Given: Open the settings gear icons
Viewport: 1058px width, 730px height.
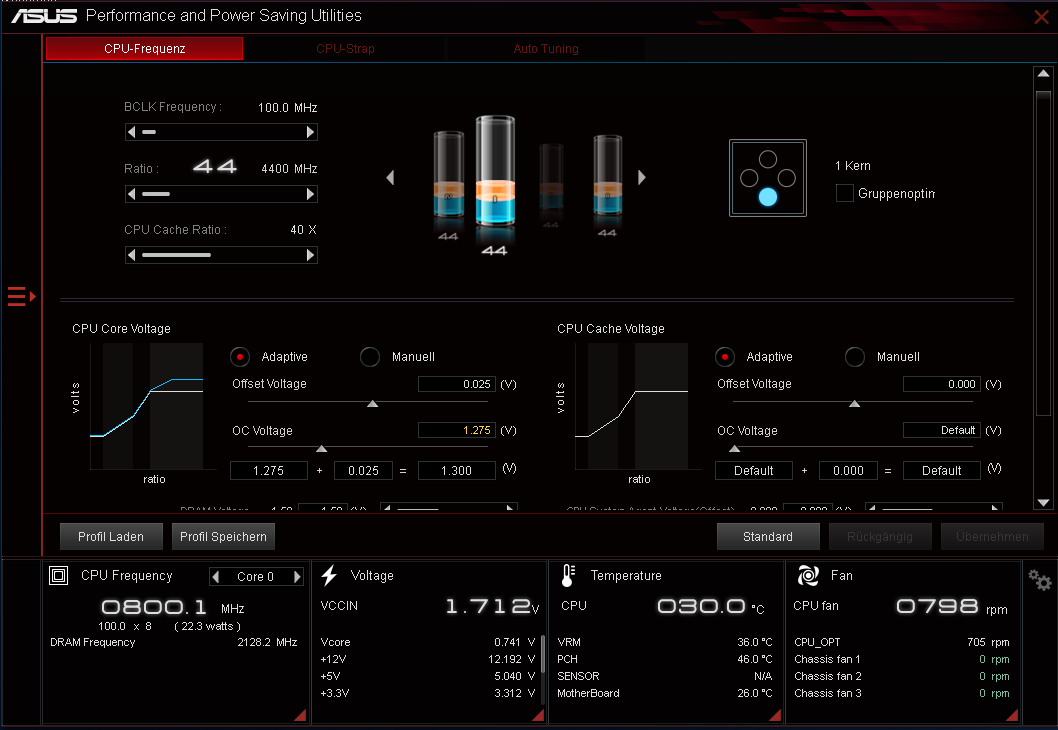Looking at the screenshot, I should [1039, 580].
